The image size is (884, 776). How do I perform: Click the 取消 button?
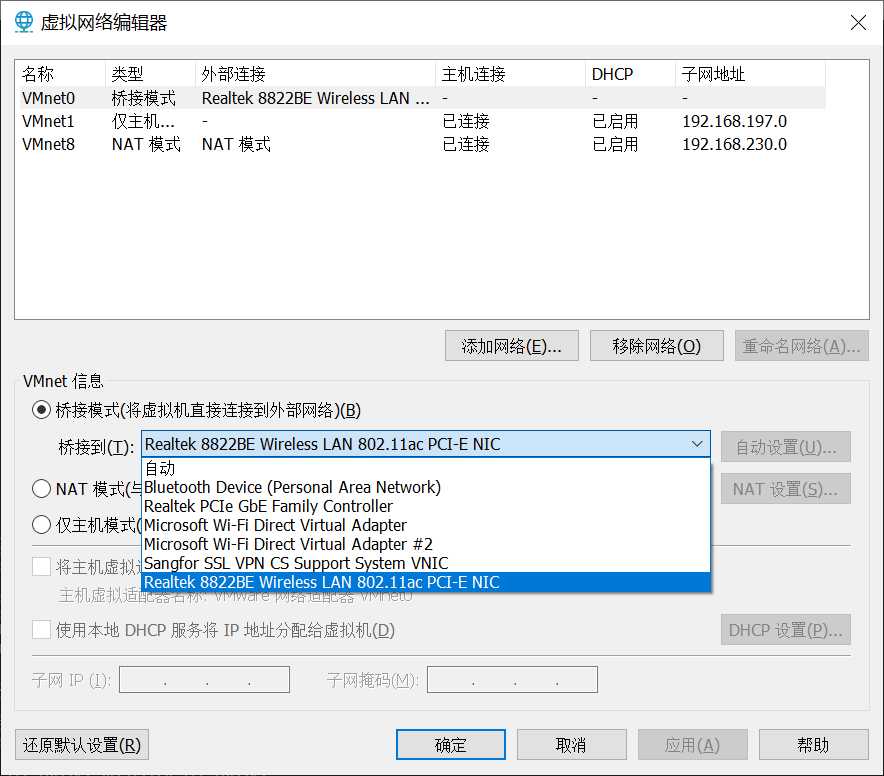[x=572, y=745]
